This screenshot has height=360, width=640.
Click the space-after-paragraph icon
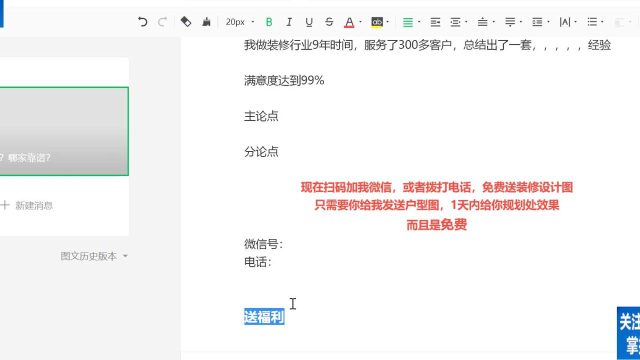[x=510, y=22]
